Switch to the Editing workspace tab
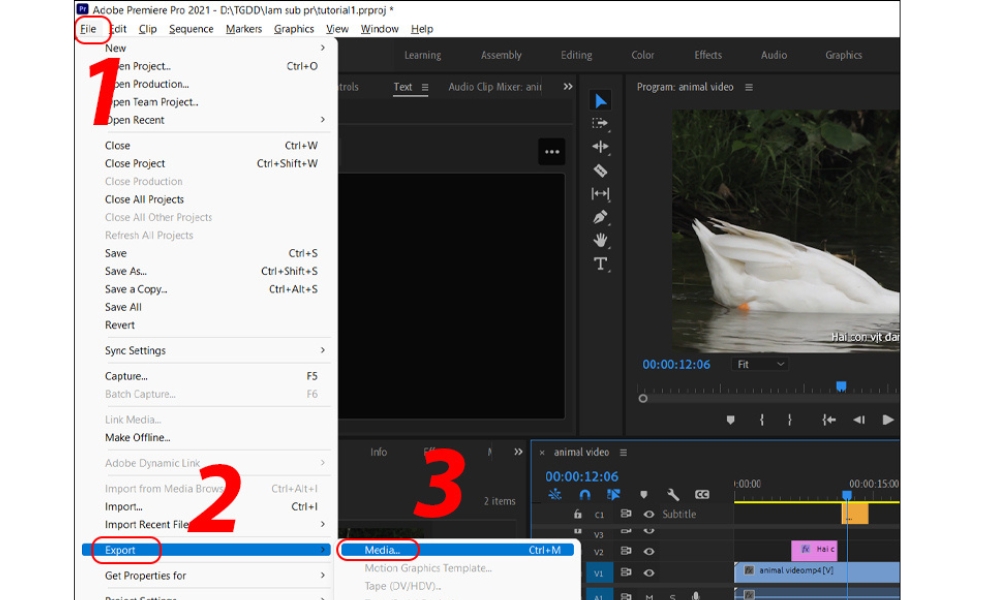Image resolution: width=1000 pixels, height=600 pixels. point(577,55)
